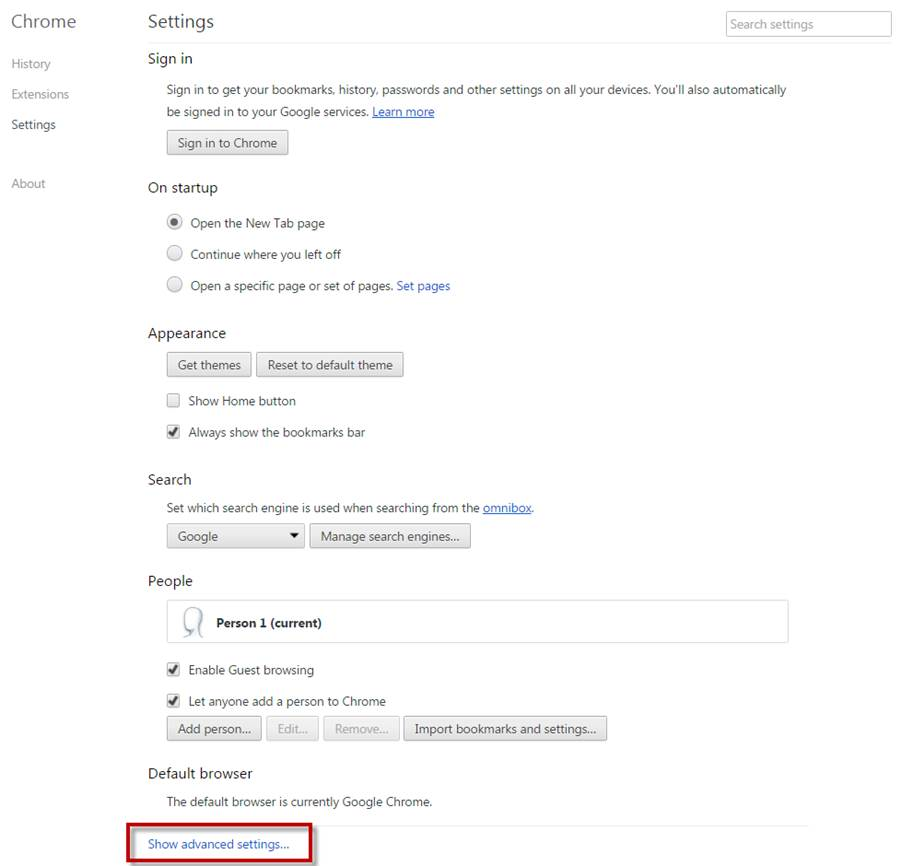
Task: Click Import bookmarks and settings button
Action: coord(505,728)
